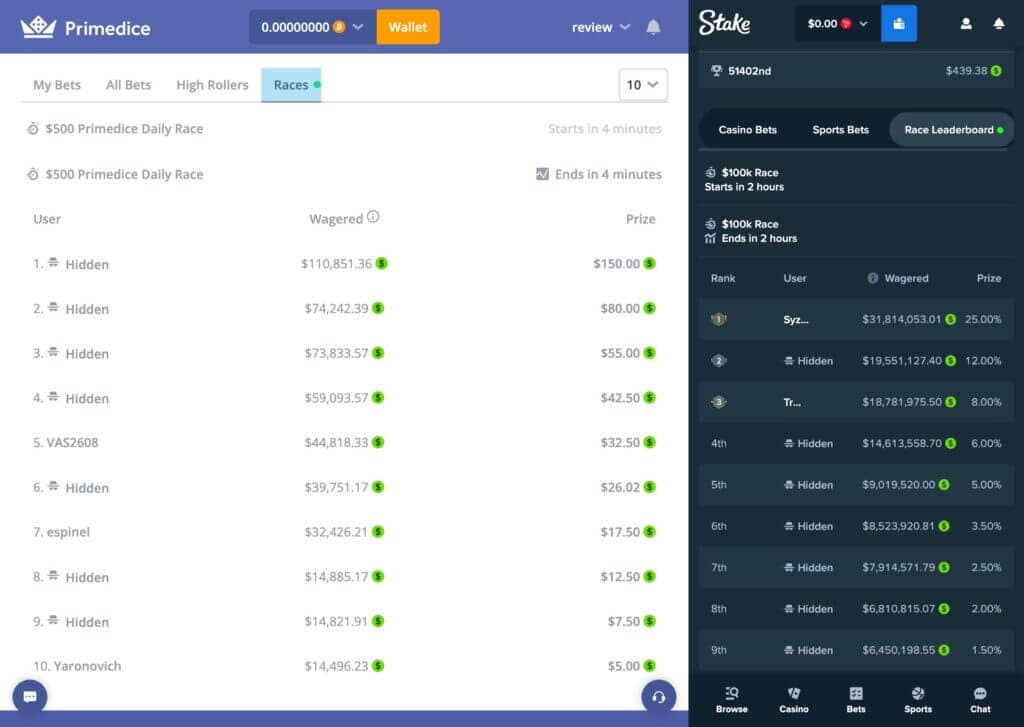The height and width of the screenshot is (727, 1024).
Task: Click the Wagered info icon in Primedice
Action: (373, 217)
